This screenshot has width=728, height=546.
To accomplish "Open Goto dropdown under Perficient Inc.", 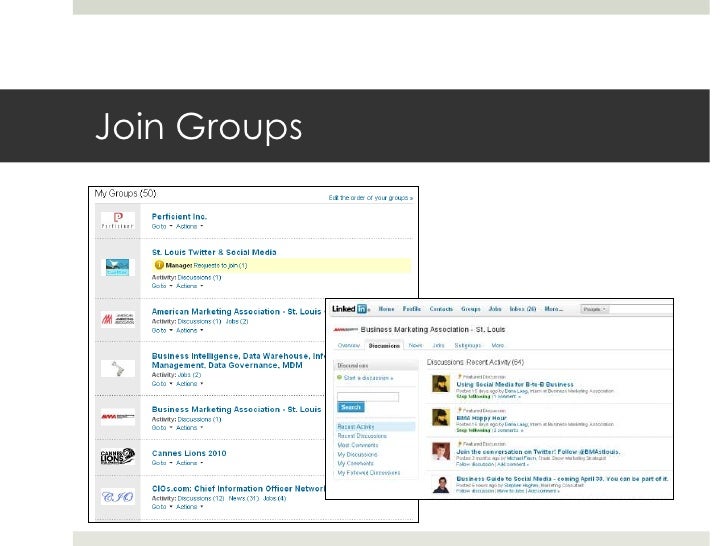I will coord(162,227).
